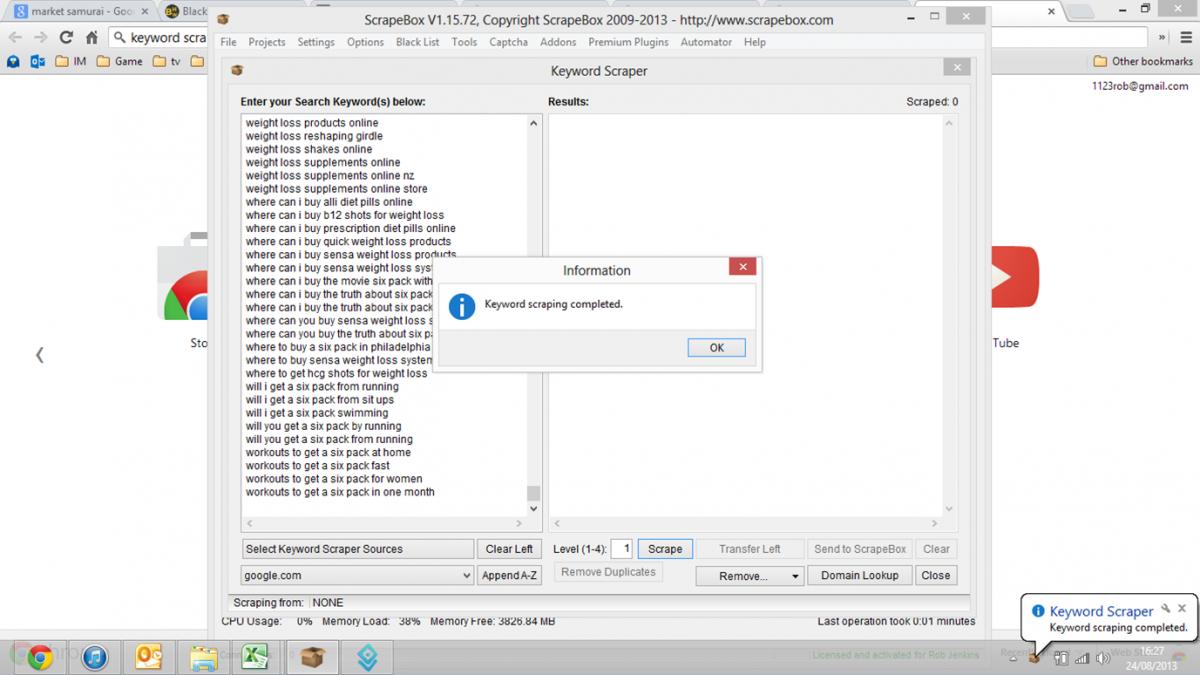
Task: Select 'where to get hcg shots for weight loss'
Action: pyautogui.click(x=336, y=373)
